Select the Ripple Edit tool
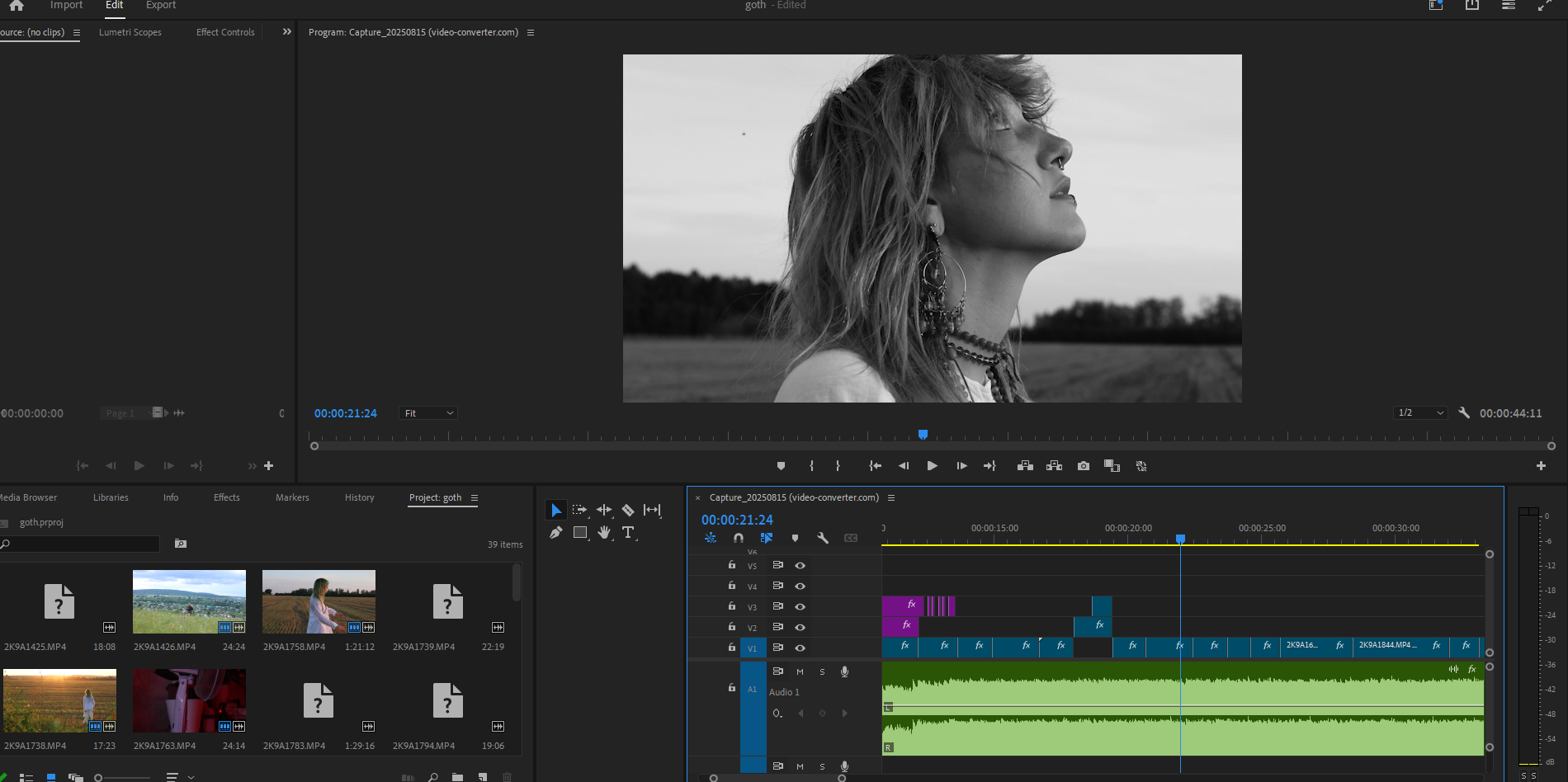The width and height of the screenshot is (1568, 782). [604, 510]
